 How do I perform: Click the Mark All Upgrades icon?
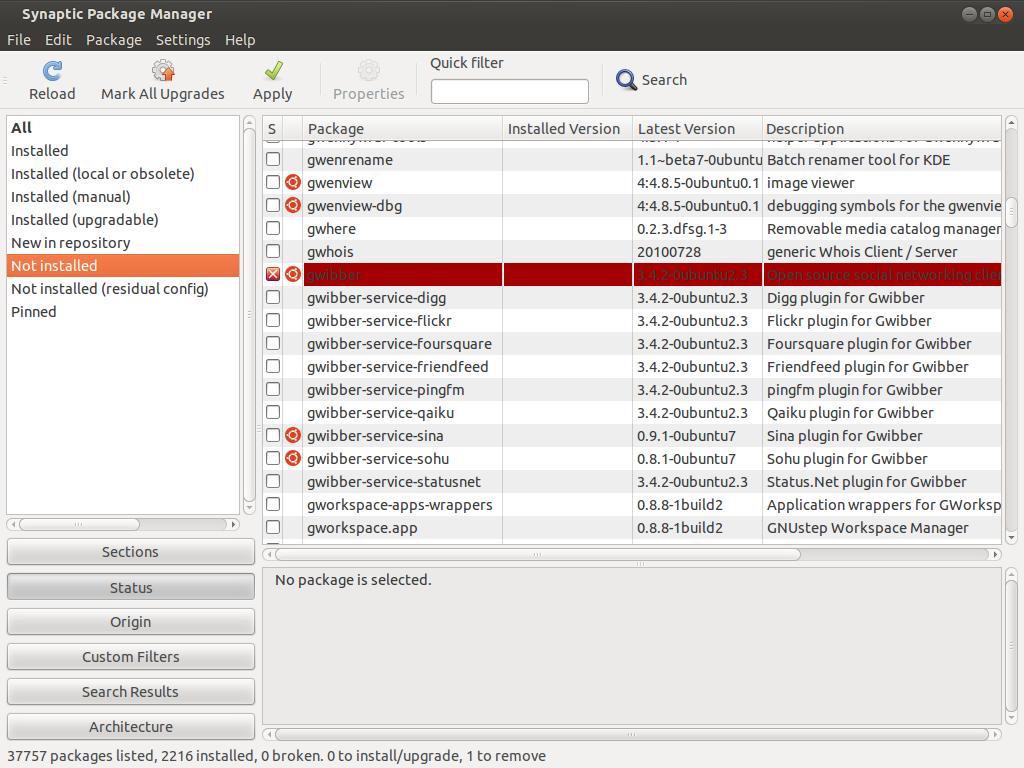click(163, 71)
